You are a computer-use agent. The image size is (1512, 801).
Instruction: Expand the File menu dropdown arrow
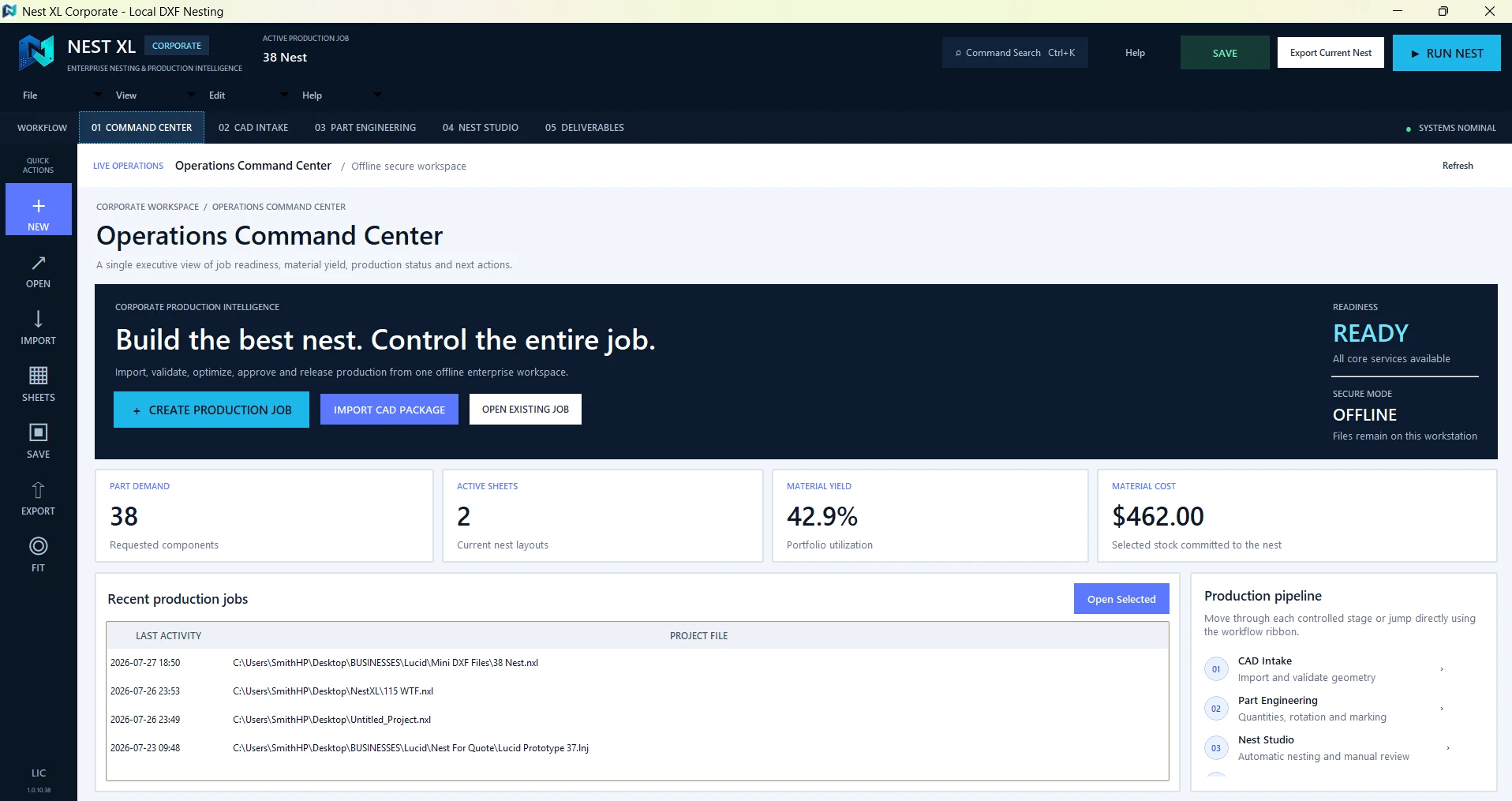click(x=98, y=95)
